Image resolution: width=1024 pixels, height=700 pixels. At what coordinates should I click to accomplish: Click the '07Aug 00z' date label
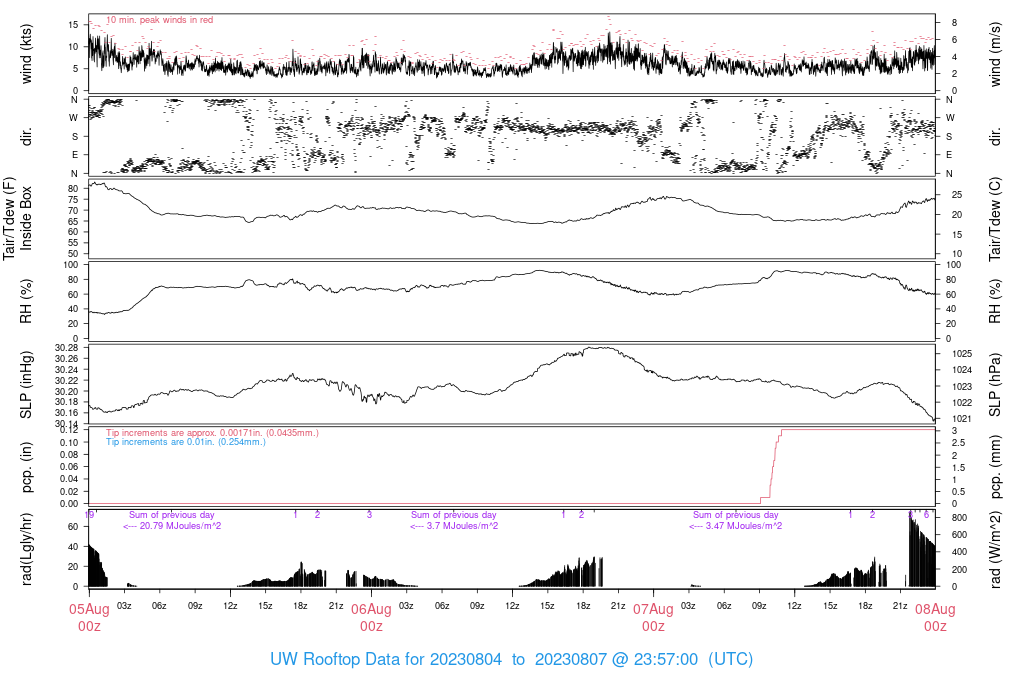653,618
